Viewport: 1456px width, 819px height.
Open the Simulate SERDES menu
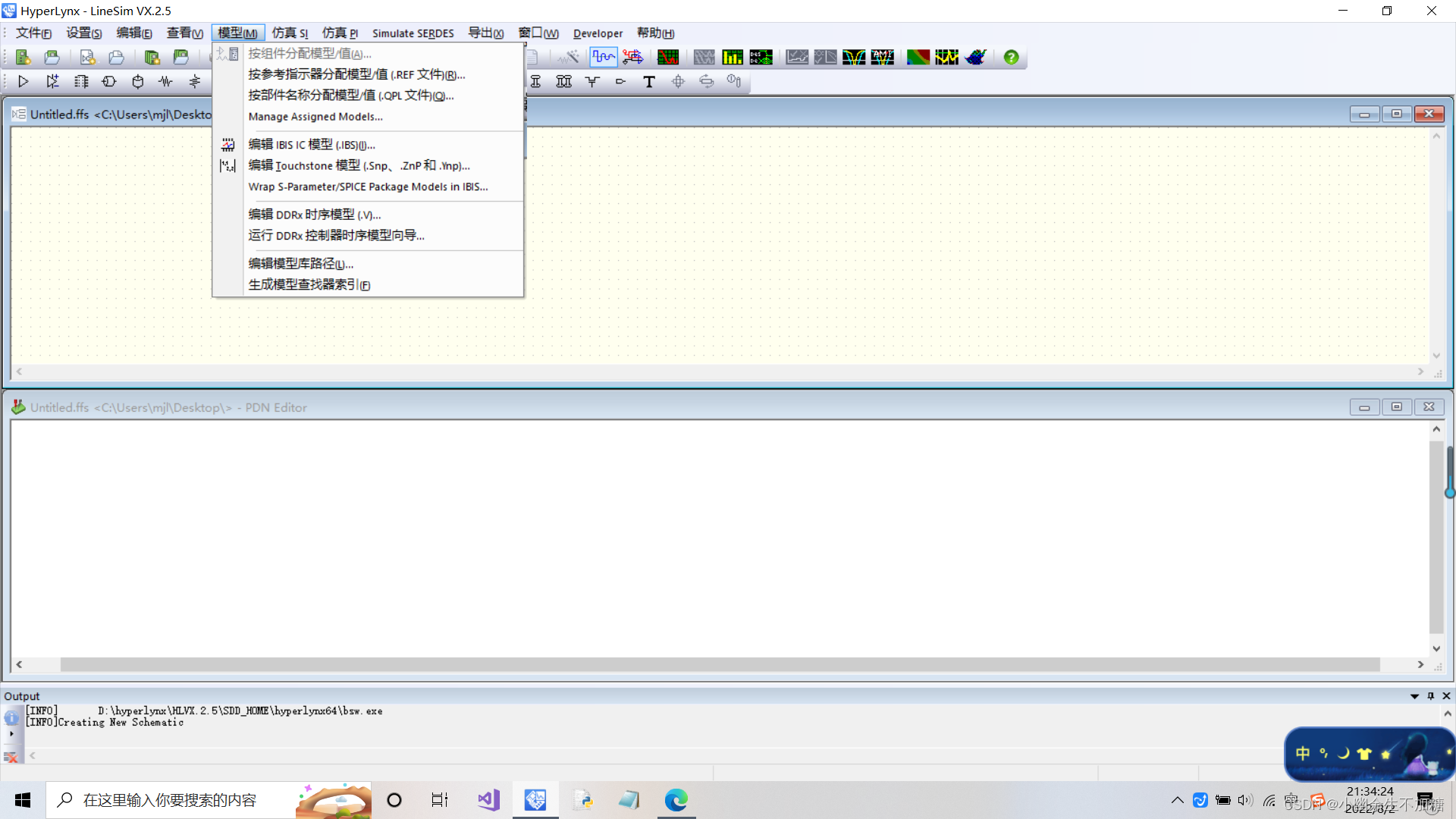tap(413, 33)
